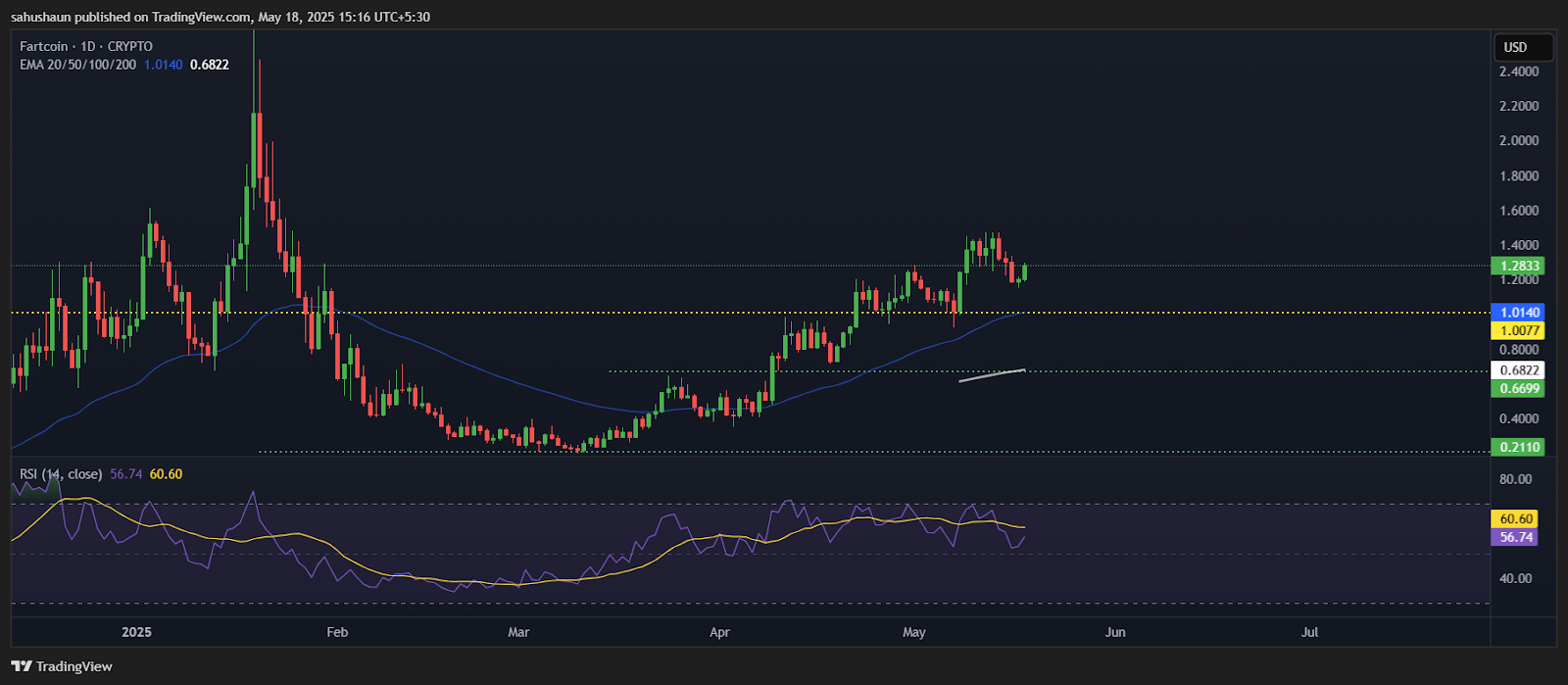Click the 2025 year marker on time axis
Screen dimensions: 1568x685
(136, 632)
